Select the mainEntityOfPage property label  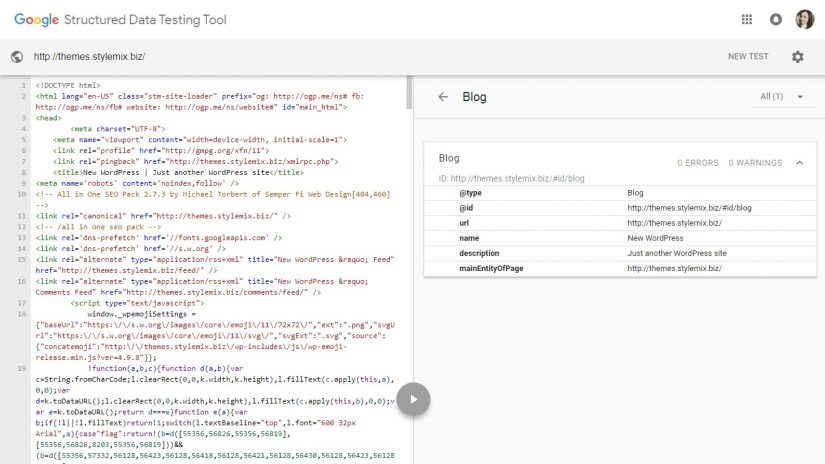491,268
